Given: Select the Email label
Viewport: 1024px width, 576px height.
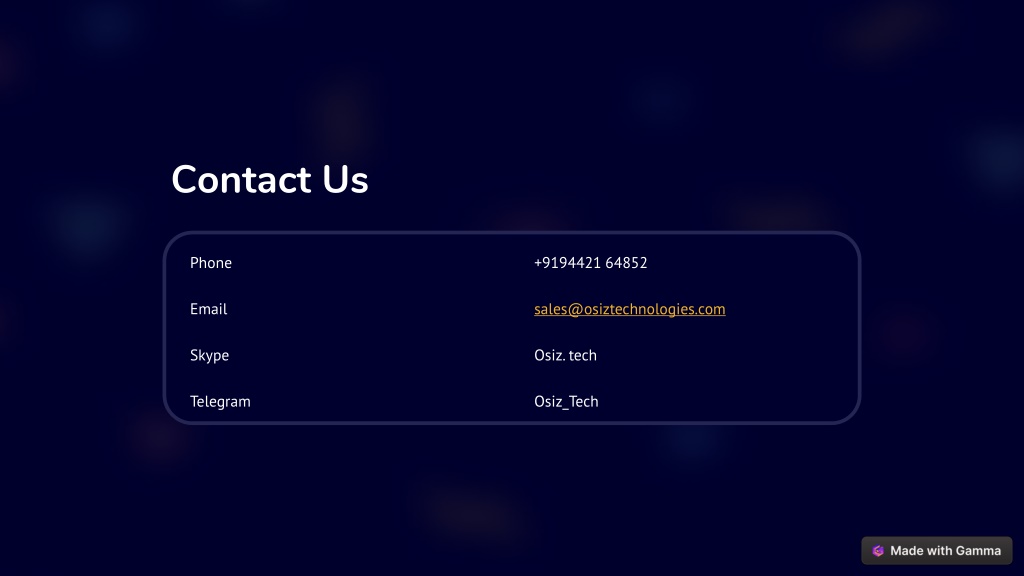Looking at the screenshot, I should (x=208, y=309).
